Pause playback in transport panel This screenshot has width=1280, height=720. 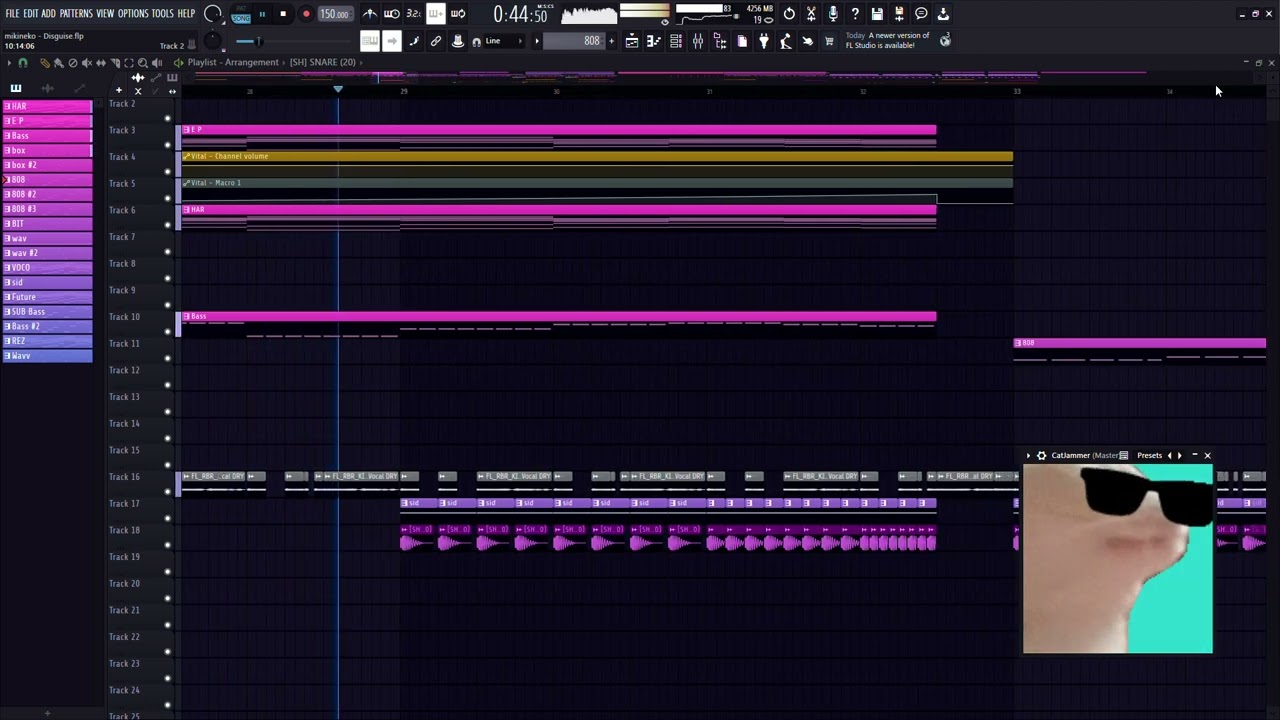[262, 14]
